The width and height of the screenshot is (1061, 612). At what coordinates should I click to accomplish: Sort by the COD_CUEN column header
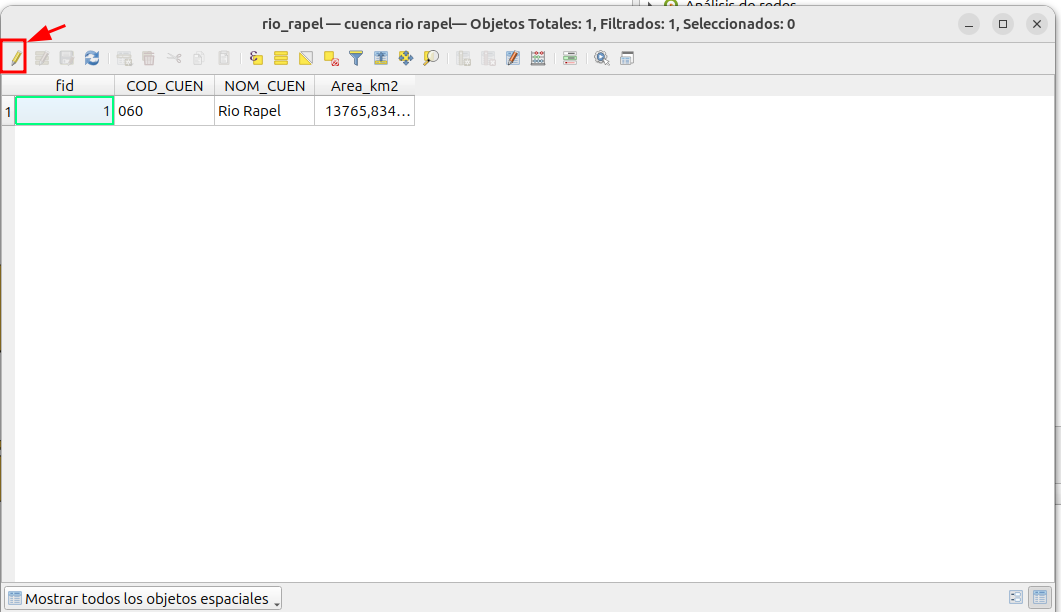tap(165, 86)
